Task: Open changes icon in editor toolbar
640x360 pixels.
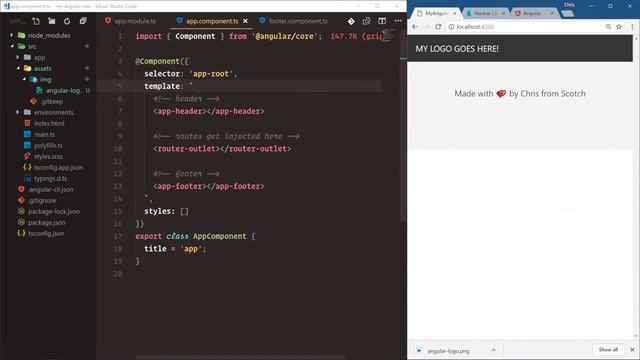Action: point(351,21)
